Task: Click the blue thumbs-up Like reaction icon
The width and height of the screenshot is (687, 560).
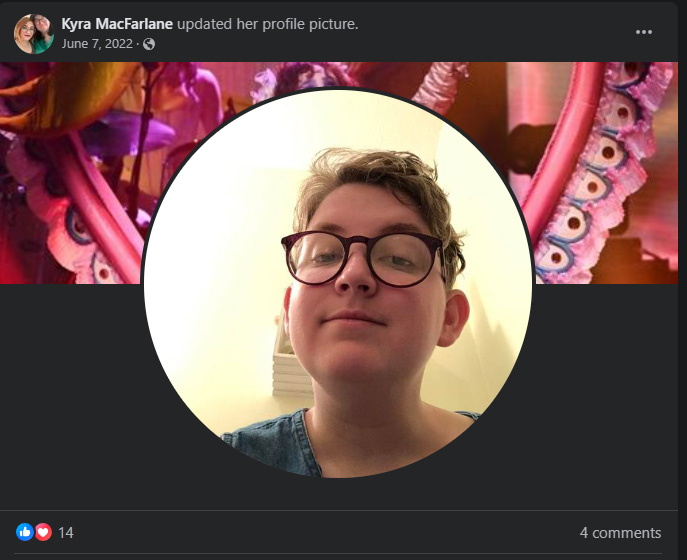Action: point(25,532)
